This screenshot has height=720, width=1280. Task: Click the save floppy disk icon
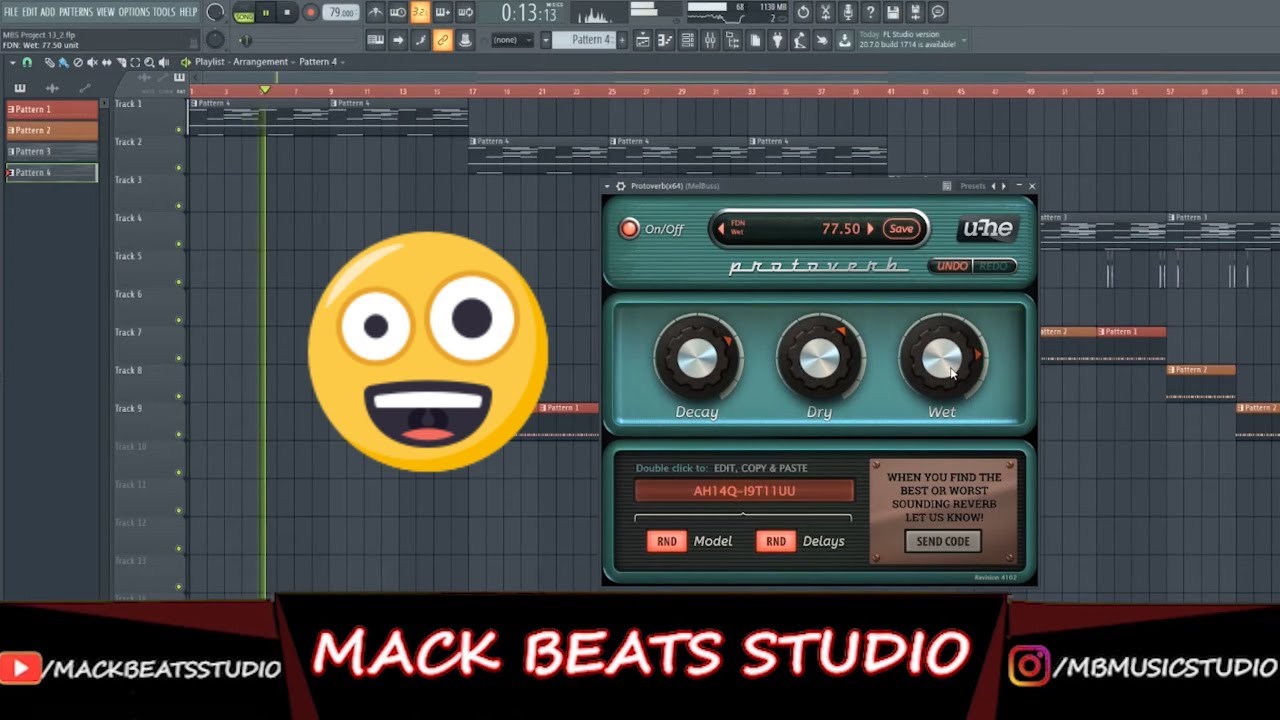click(x=893, y=12)
